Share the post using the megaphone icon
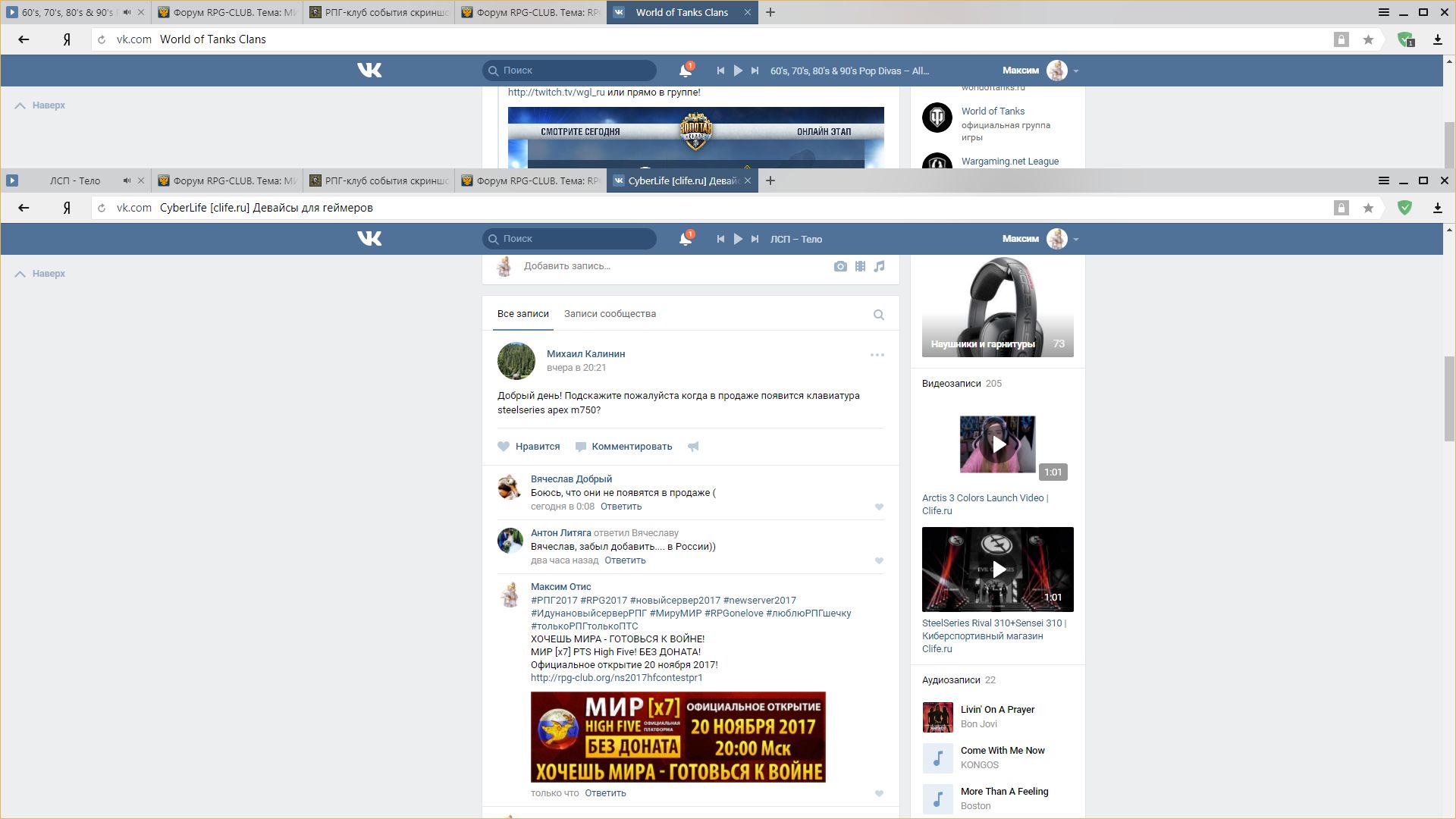1456x819 pixels. (x=693, y=447)
